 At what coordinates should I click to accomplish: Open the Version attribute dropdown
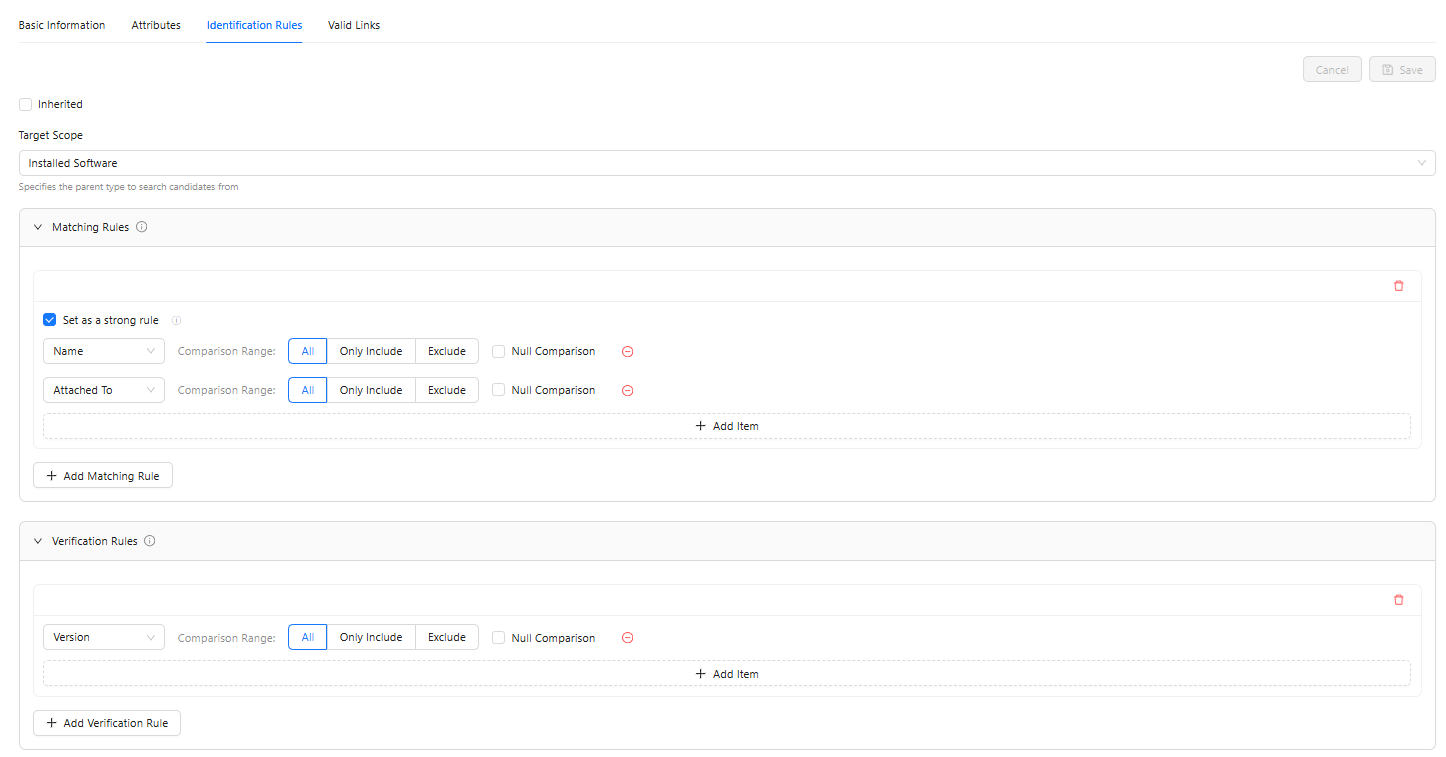[104, 637]
